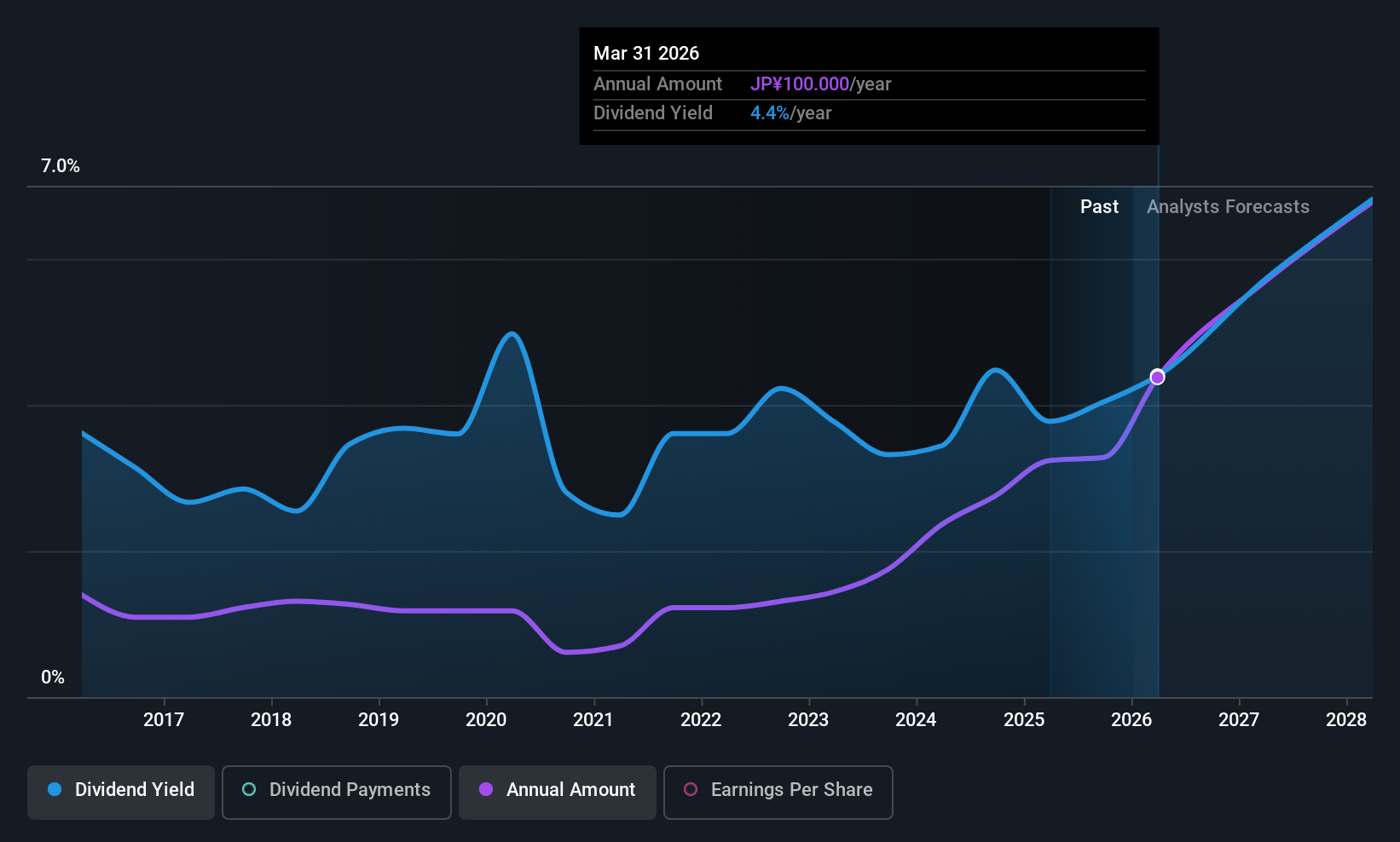
Task: Click the 7.0% y-axis label
Action: click(61, 166)
